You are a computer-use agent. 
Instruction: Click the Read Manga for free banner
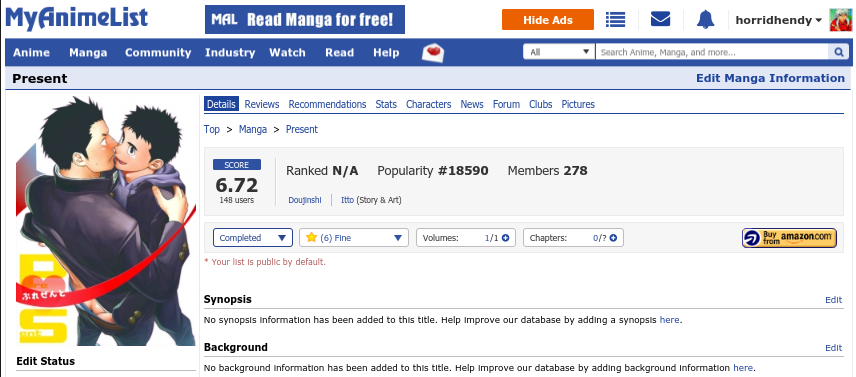click(x=305, y=20)
